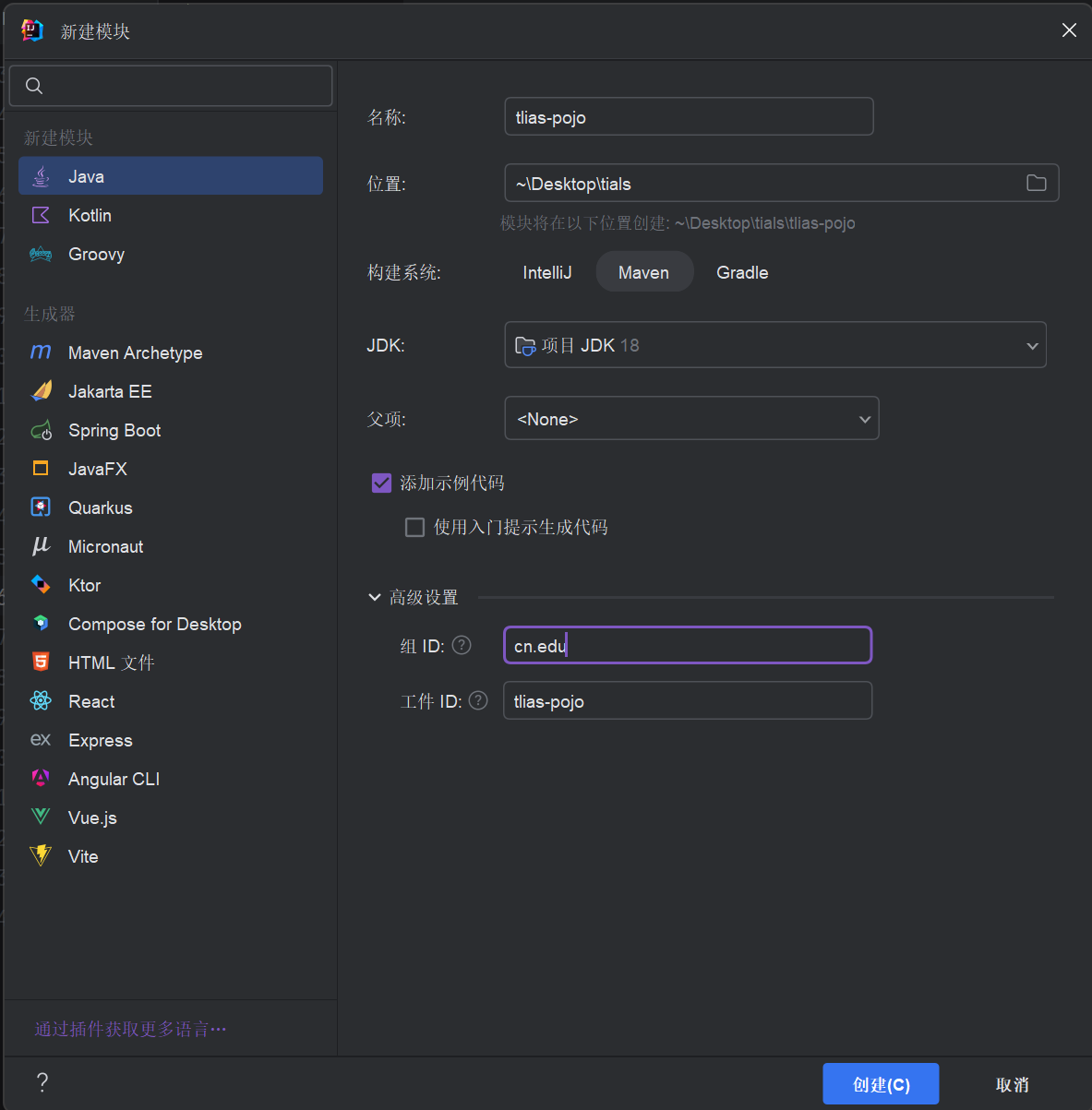Viewport: 1092px width, 1110px height.
Task: Select the Vue.js generator icon
Action: pyautogui.click(x=41, y=818)
